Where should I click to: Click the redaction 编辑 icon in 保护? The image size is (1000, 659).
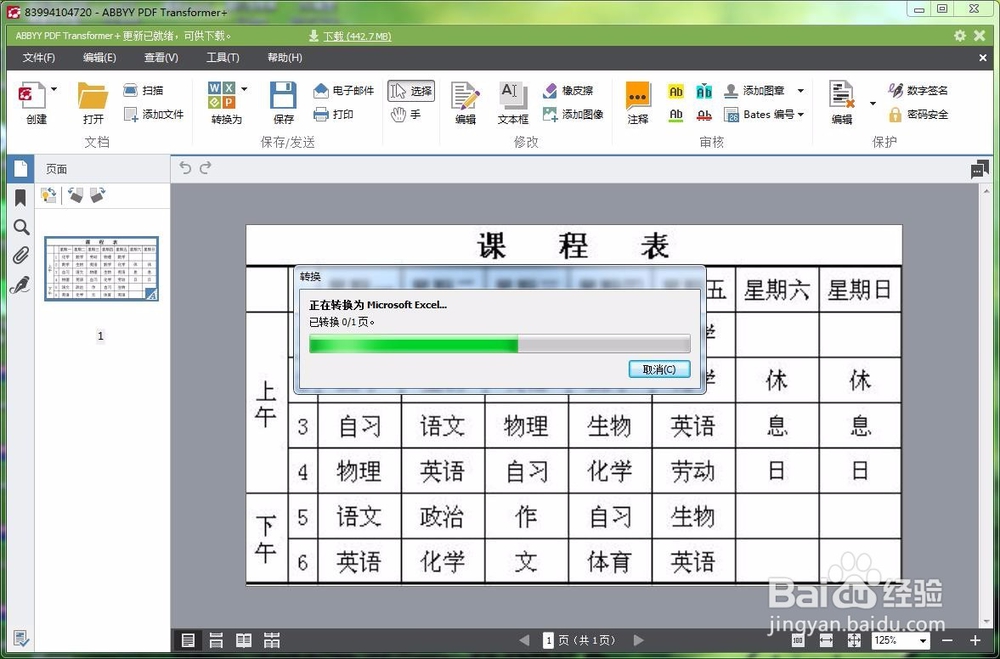[842, 94]
